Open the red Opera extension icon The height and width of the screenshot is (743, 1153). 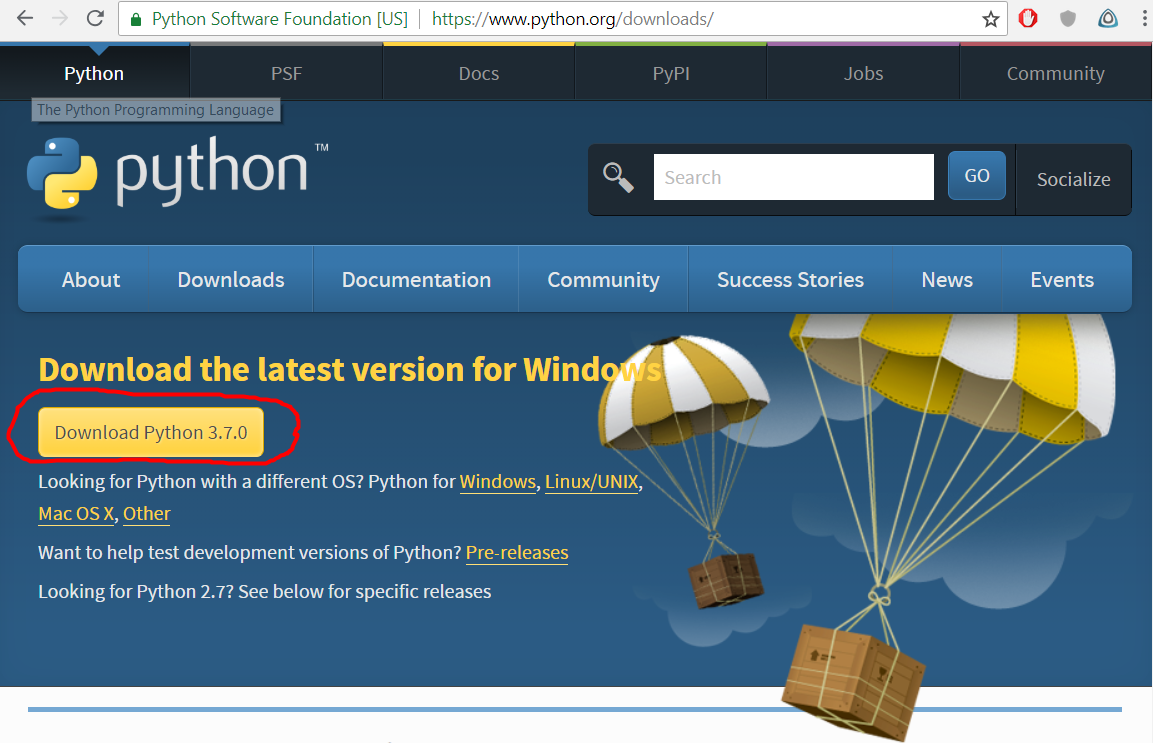[1028, 18]
